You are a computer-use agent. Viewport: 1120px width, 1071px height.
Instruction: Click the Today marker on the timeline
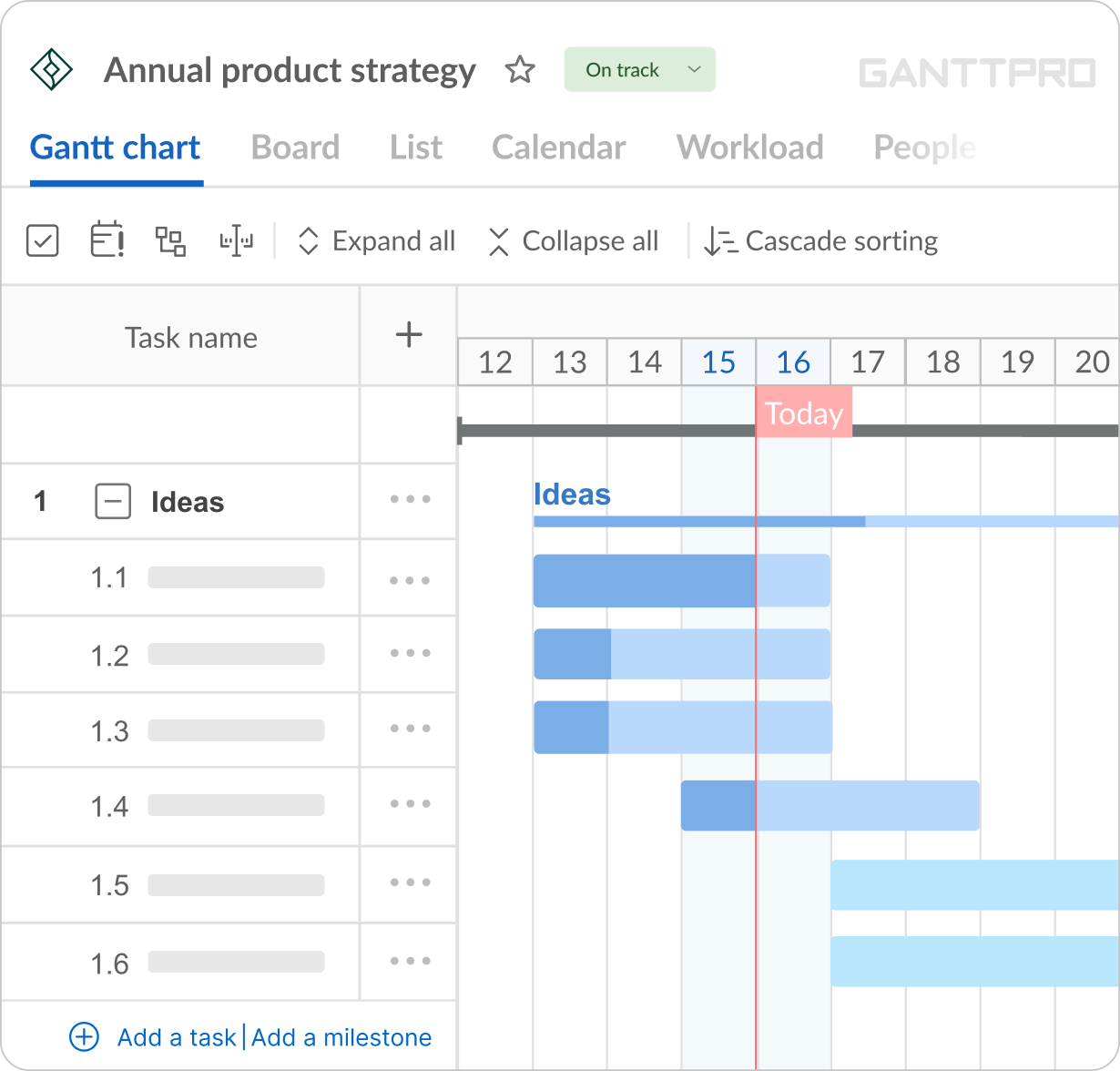[803, 413]
